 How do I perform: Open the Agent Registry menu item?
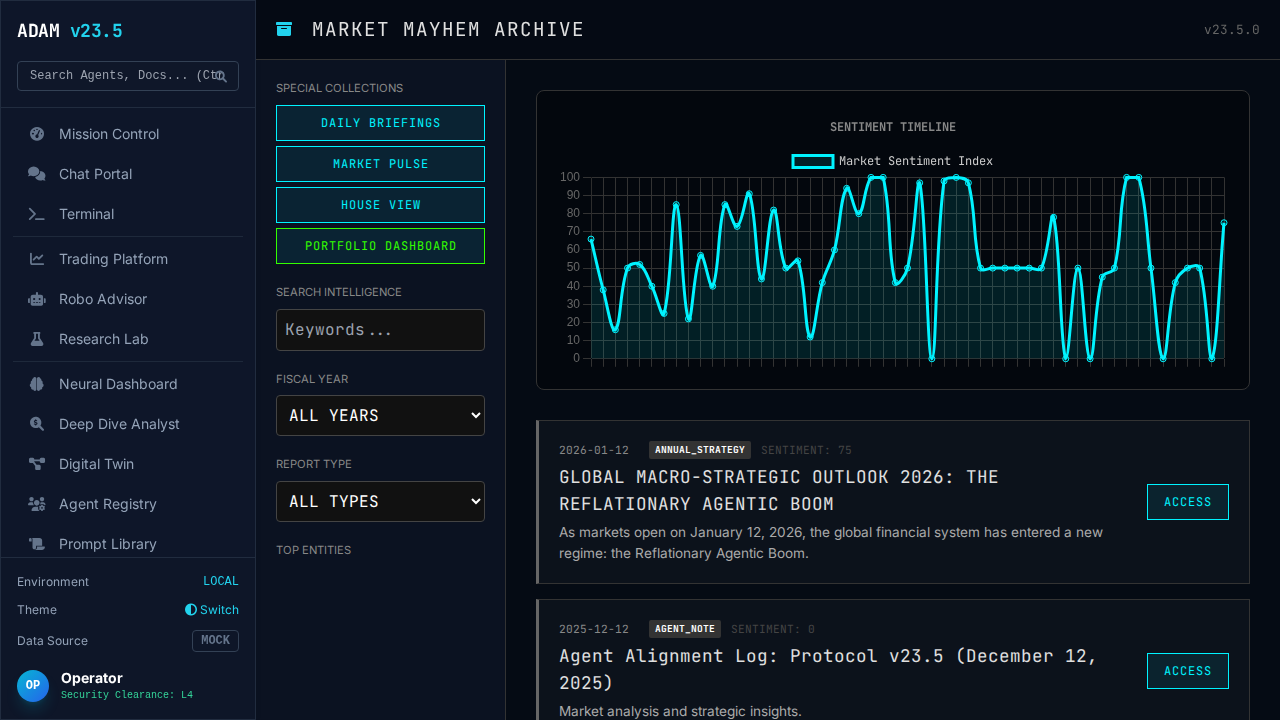point(108,504)
